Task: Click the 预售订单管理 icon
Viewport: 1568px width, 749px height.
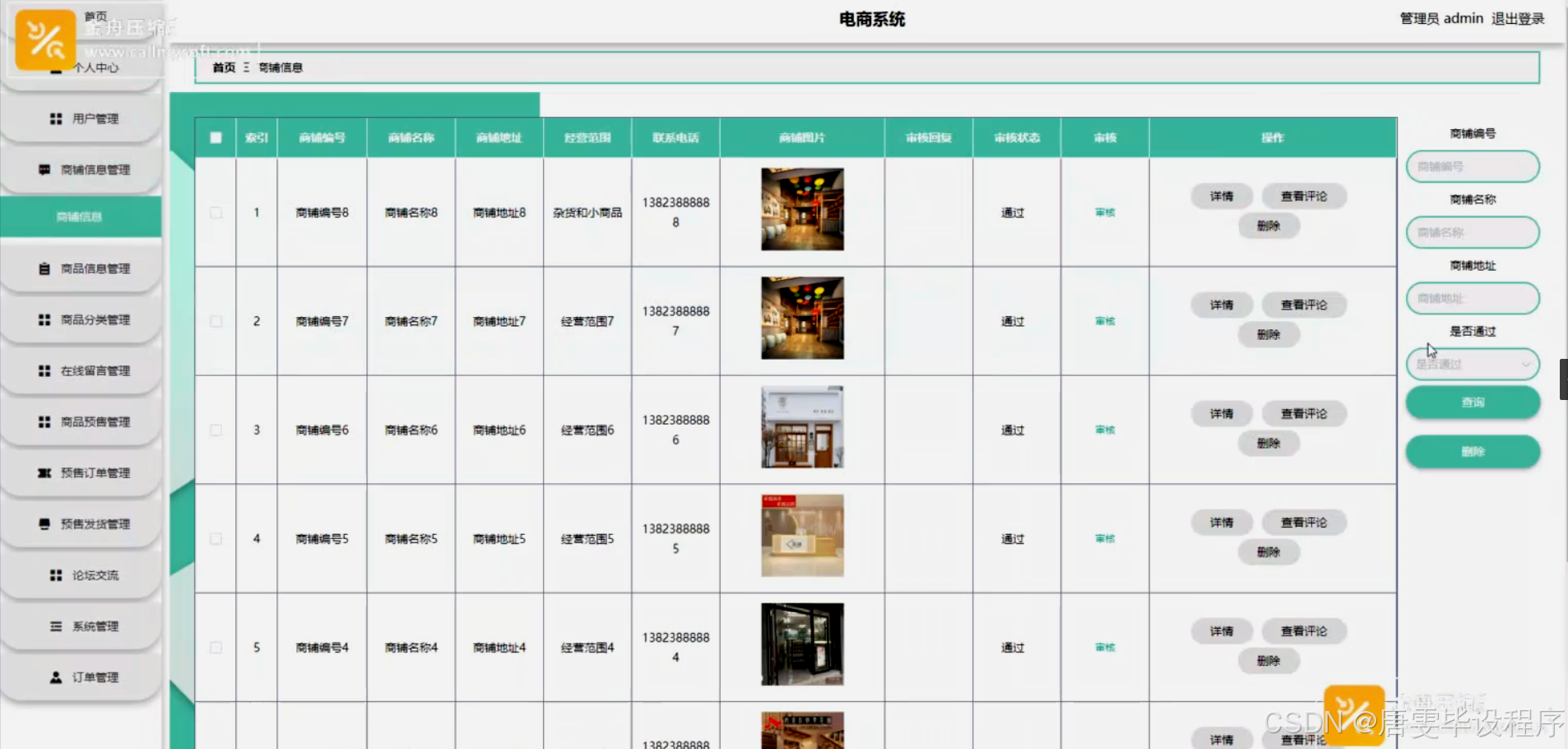Action: [x=44, y=472]
